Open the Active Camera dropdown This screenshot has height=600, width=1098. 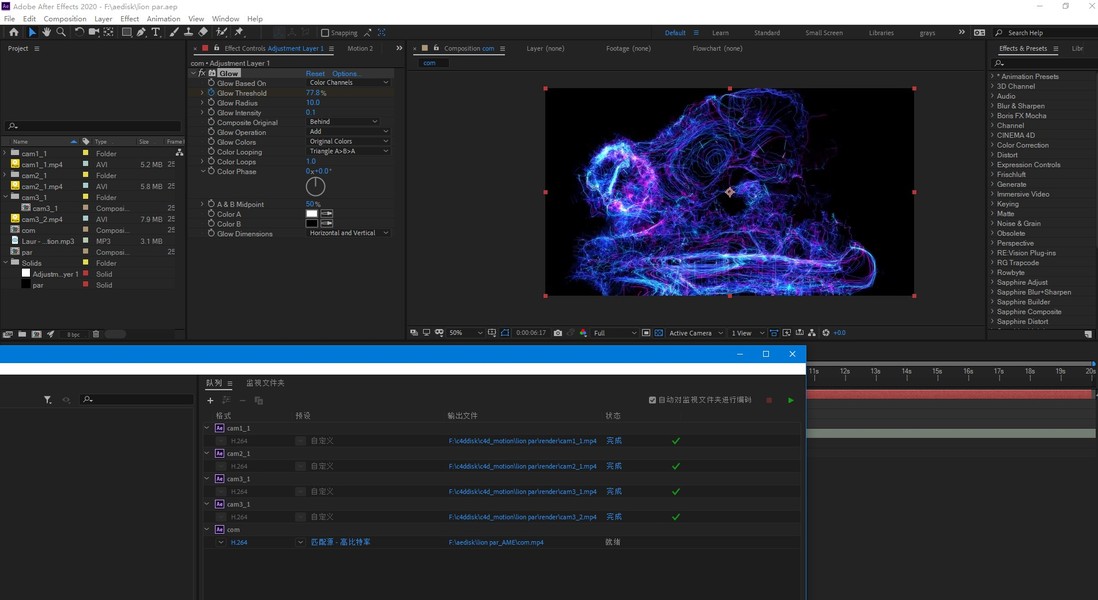coord(695,333)
